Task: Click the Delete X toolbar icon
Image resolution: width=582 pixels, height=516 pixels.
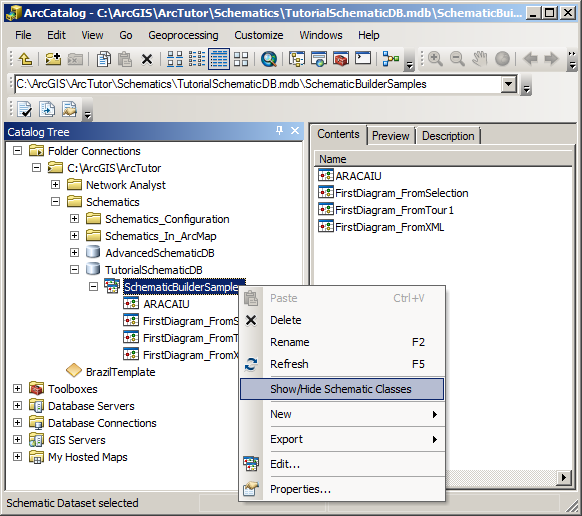Action: click(x=147, y=59)
